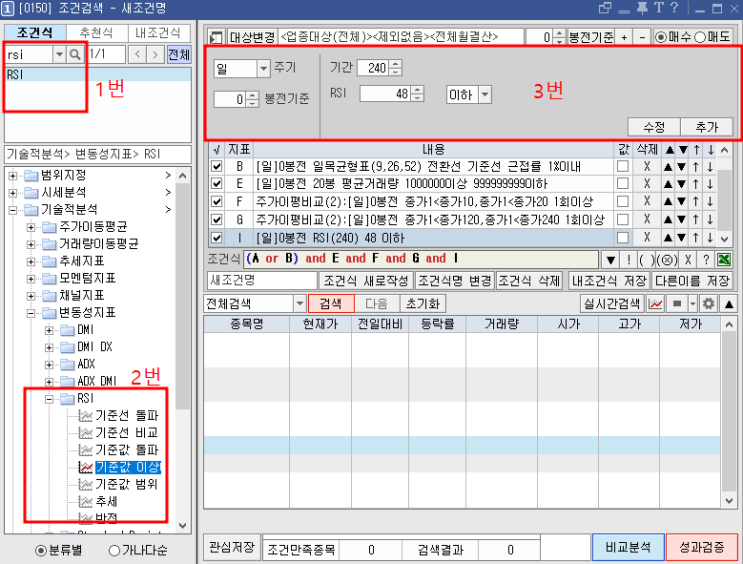Decrease the RSI 48 value stepper
Viewport: 743px width, 564px height.
point(417,98)
